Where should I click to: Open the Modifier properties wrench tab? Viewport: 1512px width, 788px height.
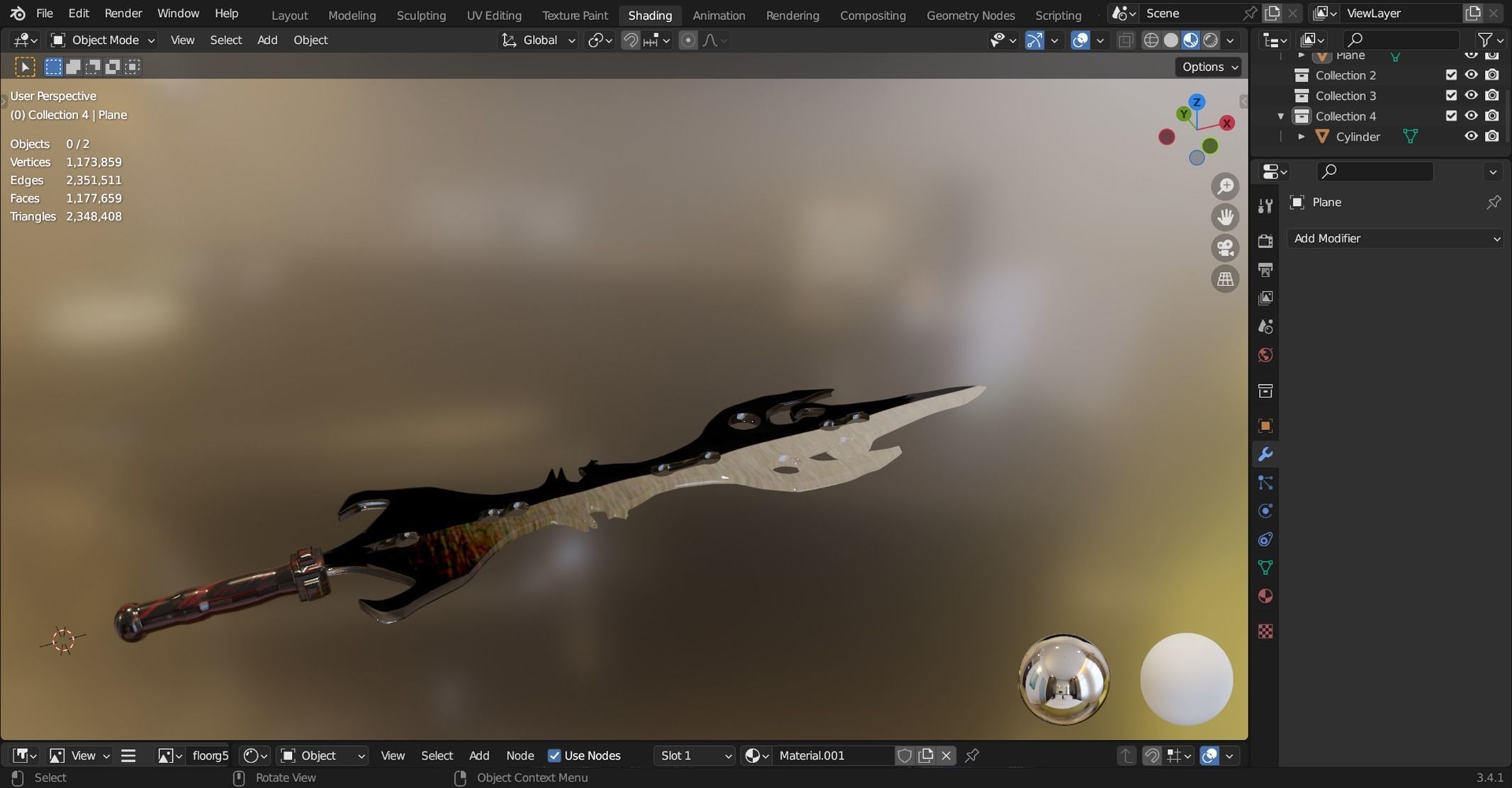(x=1265, y=454)
